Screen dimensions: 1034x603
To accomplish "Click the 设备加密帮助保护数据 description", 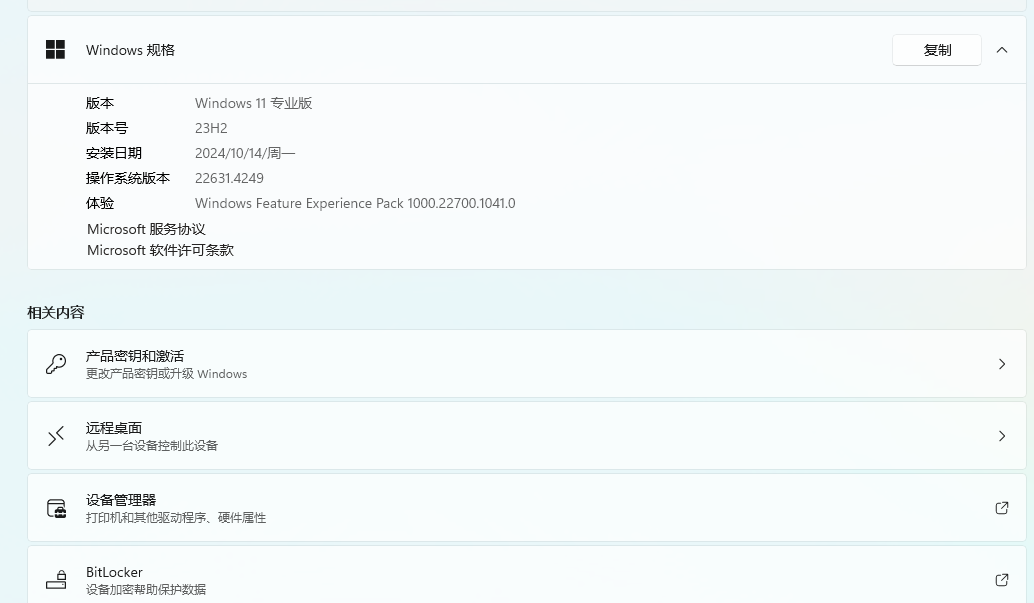I will [x=146, y=590].
